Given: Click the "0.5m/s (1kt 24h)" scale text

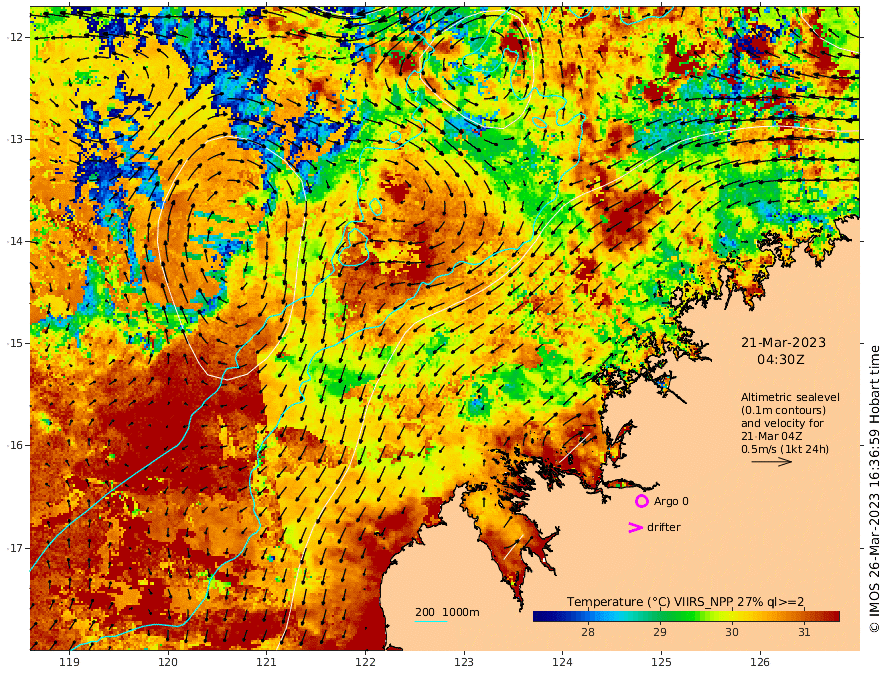Looking at the screenshot, I should tap(785, 449).
